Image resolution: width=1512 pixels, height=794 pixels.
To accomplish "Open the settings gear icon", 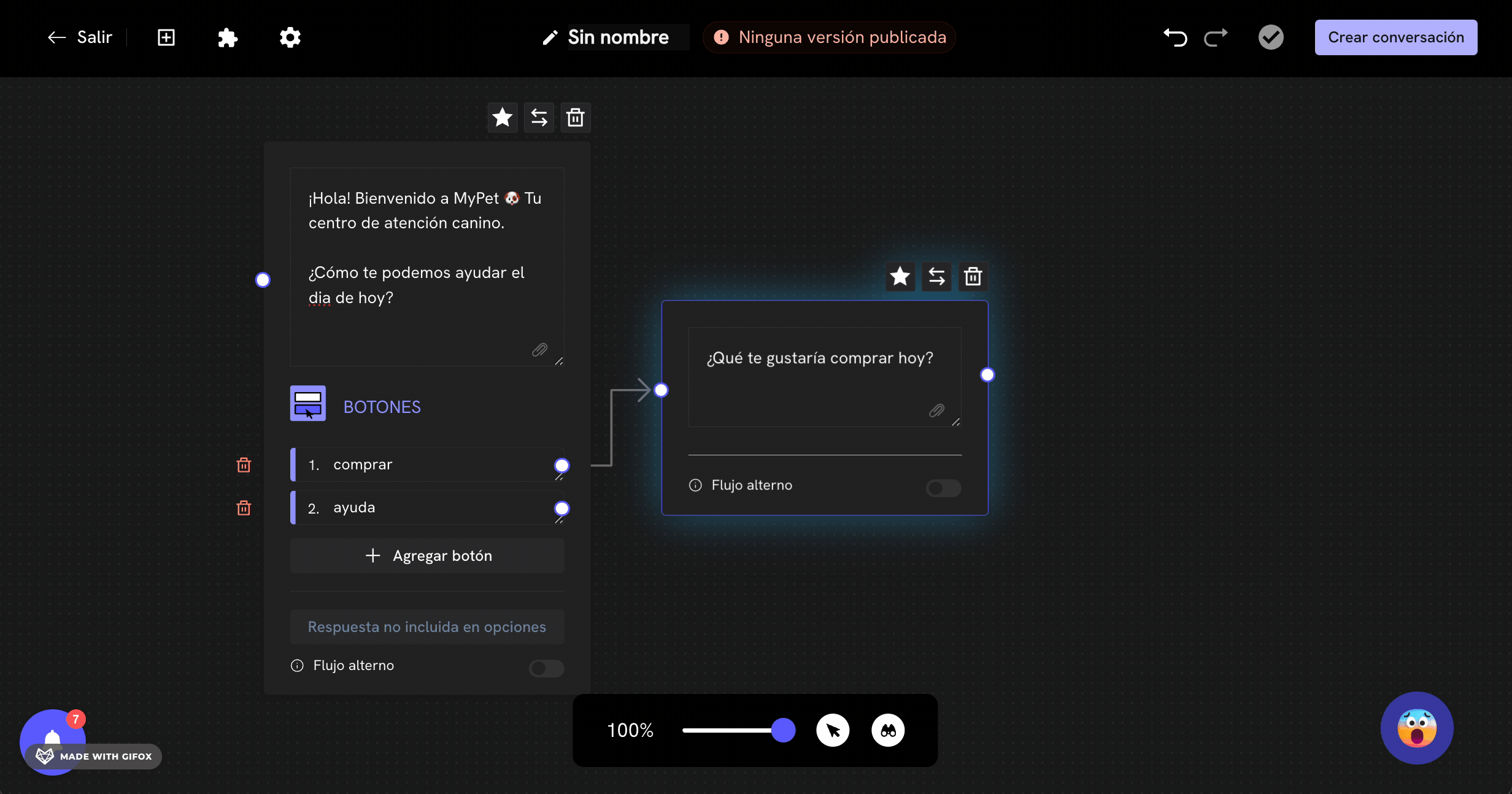I will [x=290, y=38].
